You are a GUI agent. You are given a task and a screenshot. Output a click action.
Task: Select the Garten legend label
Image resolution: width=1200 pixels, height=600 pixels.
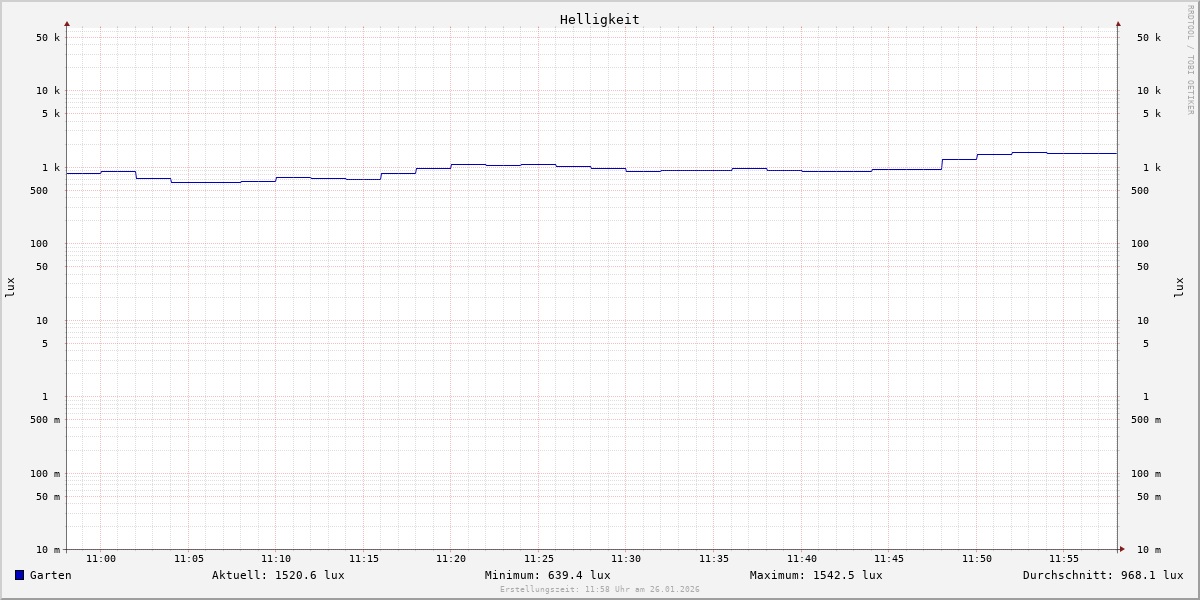click(50, 575)
